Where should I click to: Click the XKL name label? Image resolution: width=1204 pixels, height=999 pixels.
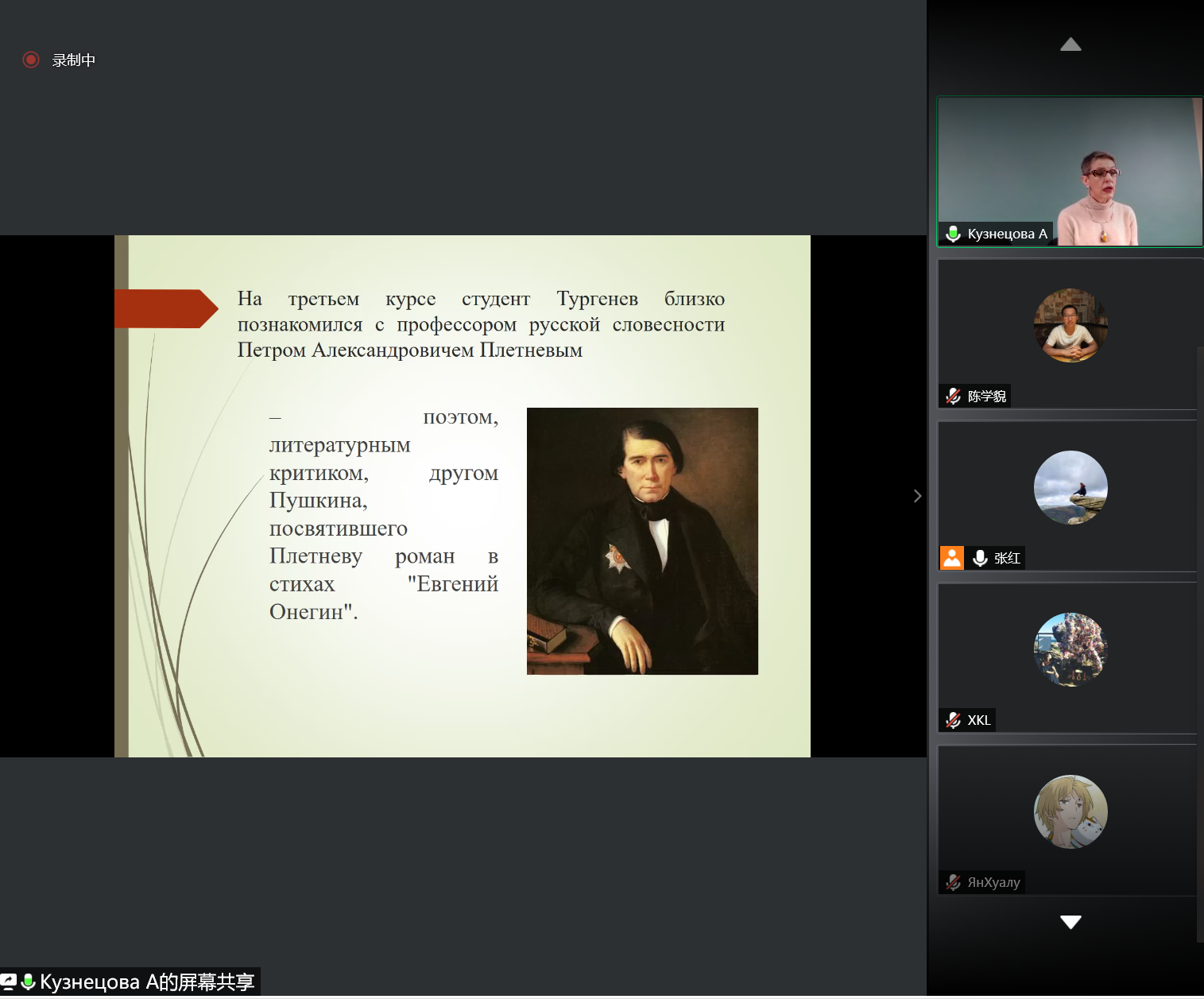click(979, 720)
